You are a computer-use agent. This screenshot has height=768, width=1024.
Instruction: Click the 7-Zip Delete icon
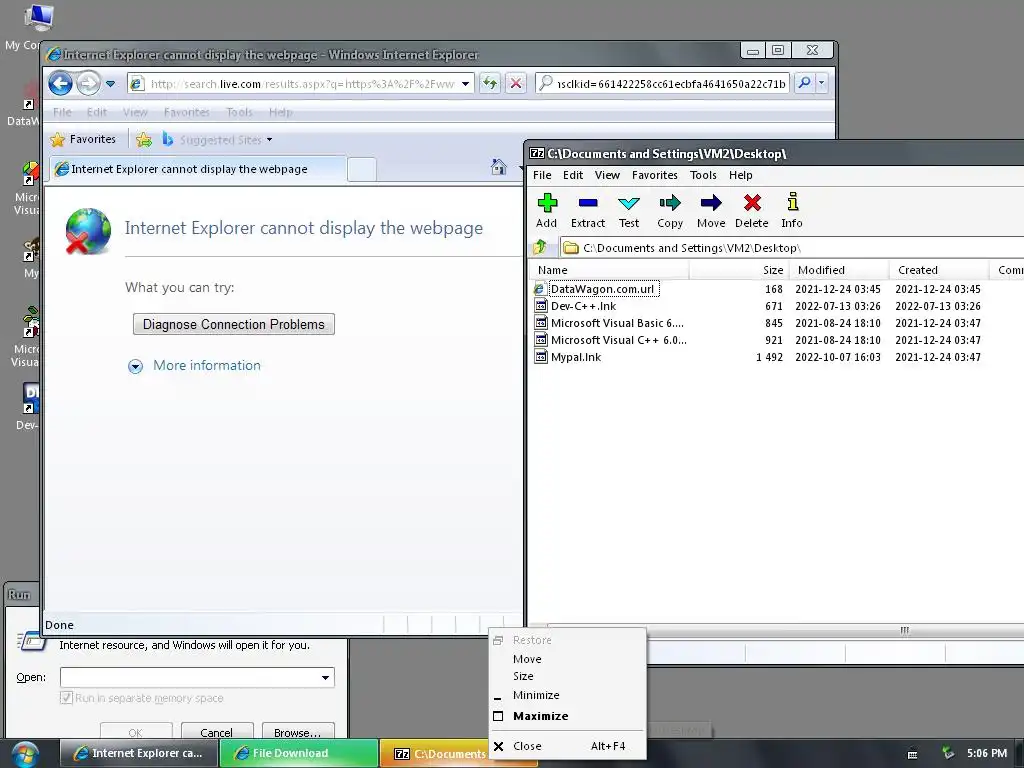(x=752, y=203)
